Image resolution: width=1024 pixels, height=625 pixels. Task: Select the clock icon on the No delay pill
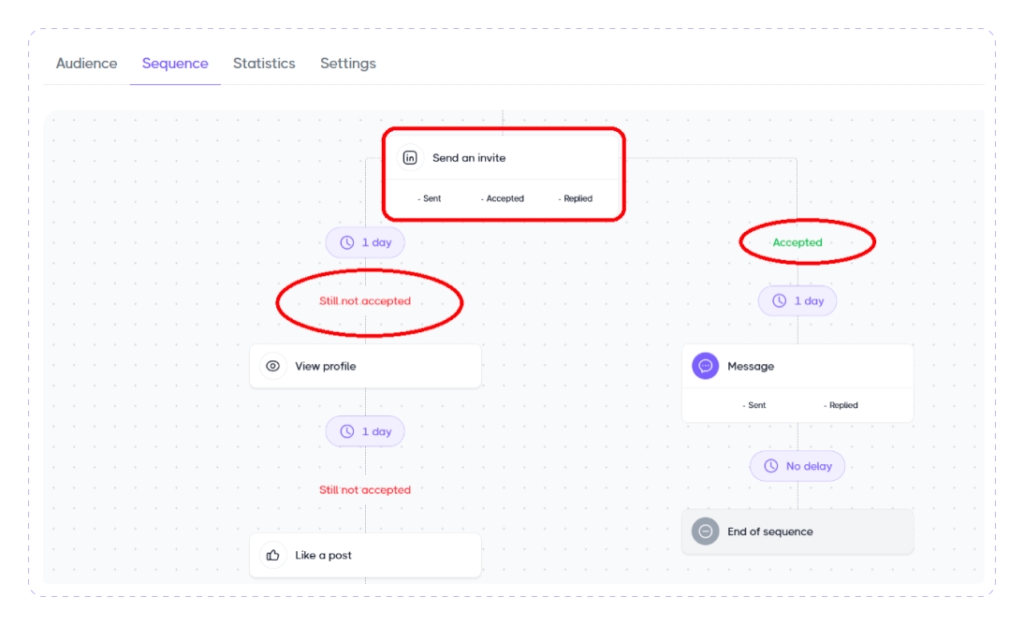click(x=772, y=466)
